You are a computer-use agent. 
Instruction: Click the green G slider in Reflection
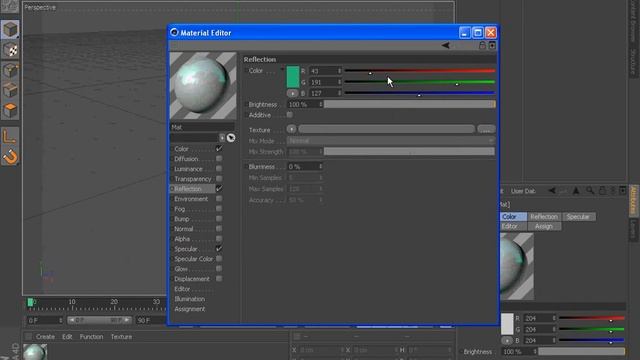pyautogui.click(x=420, y=82)
